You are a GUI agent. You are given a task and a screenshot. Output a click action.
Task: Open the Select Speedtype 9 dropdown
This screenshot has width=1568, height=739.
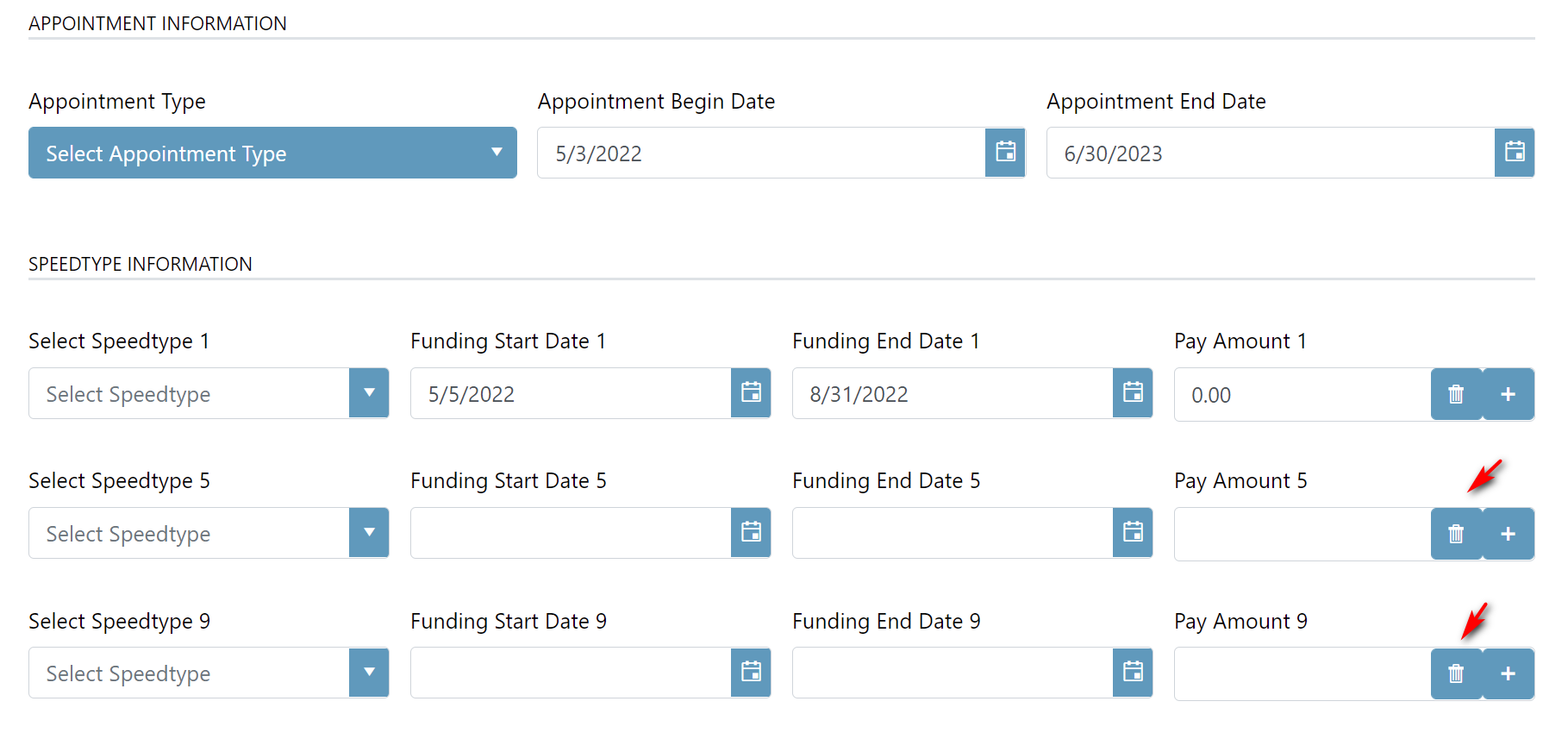369,673
